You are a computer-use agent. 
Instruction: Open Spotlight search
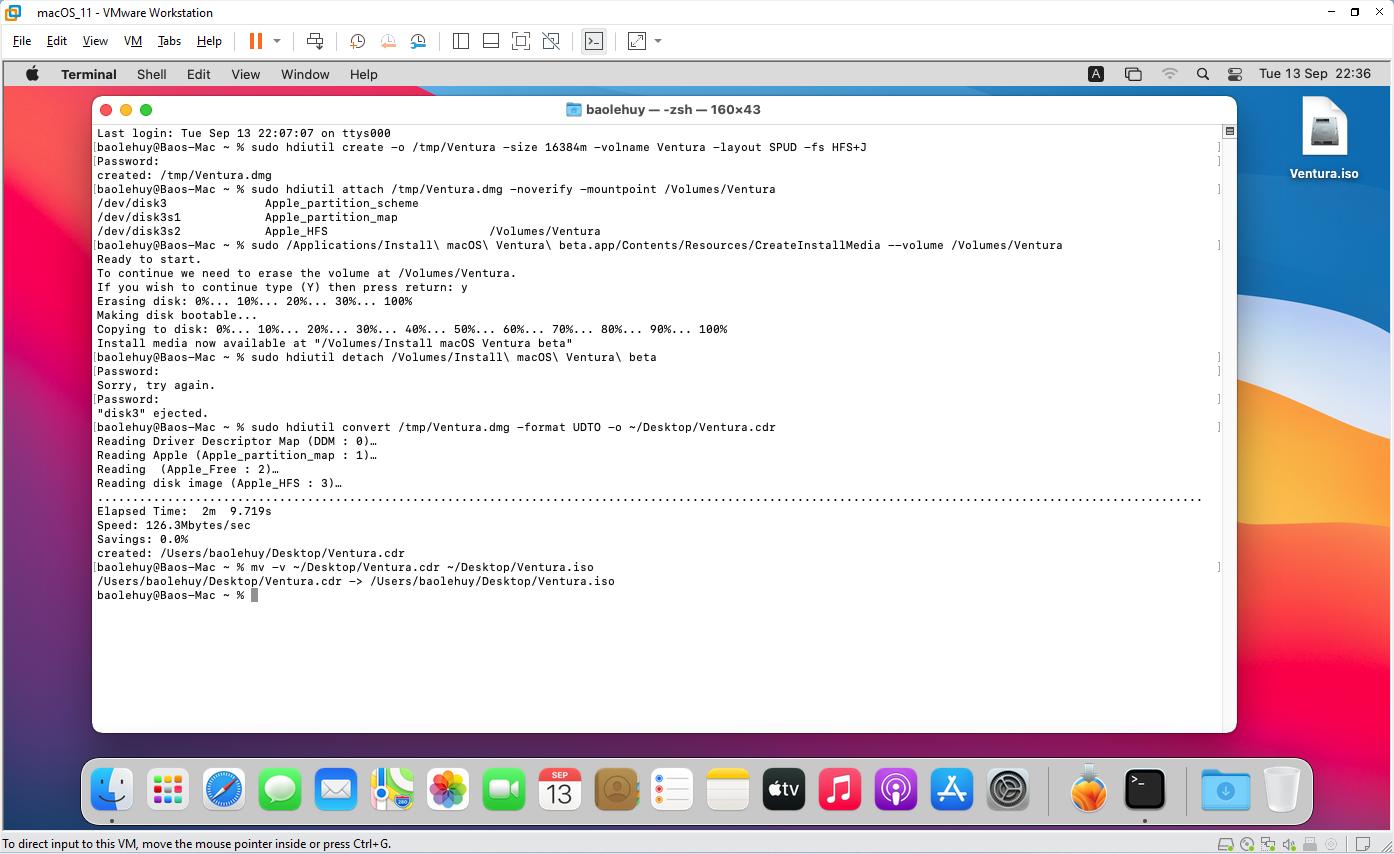click(x=1203, y=74)
